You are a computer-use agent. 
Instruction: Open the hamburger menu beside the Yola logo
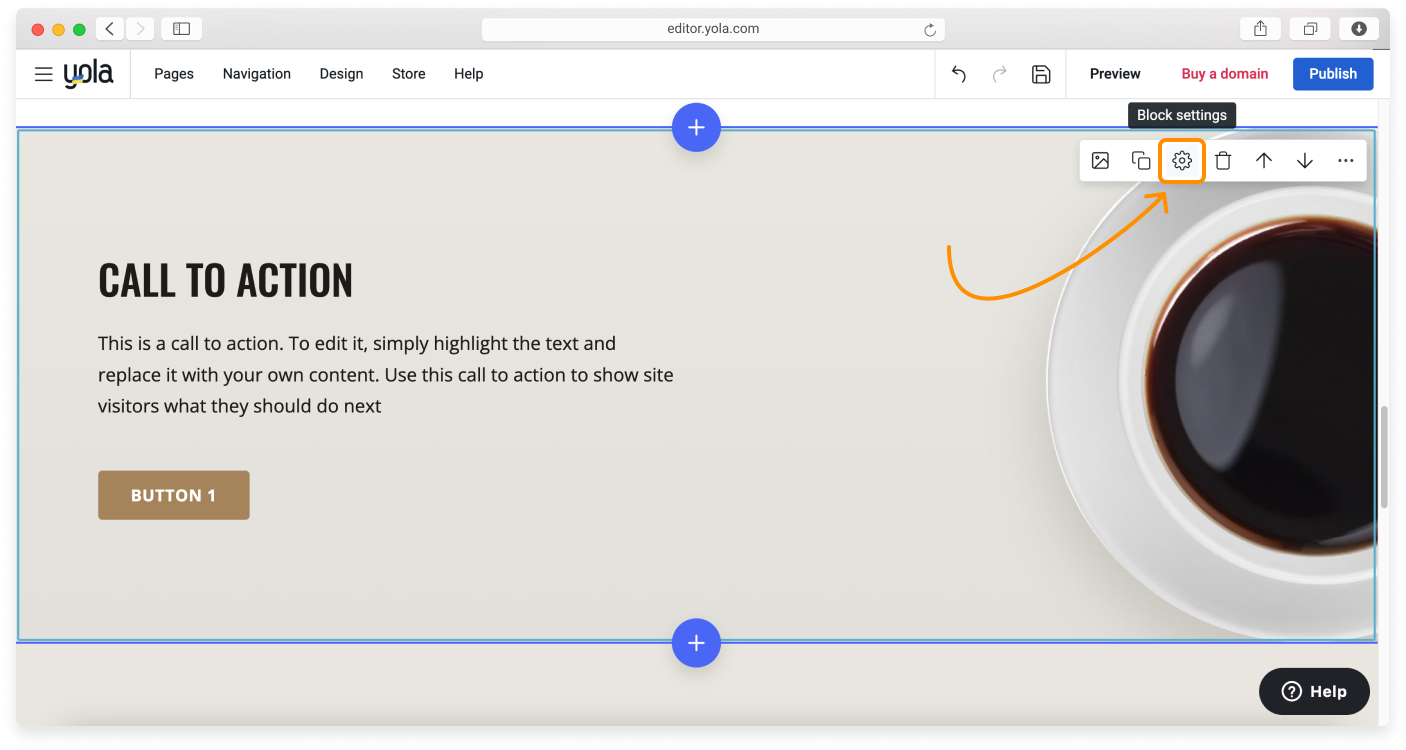43,74
